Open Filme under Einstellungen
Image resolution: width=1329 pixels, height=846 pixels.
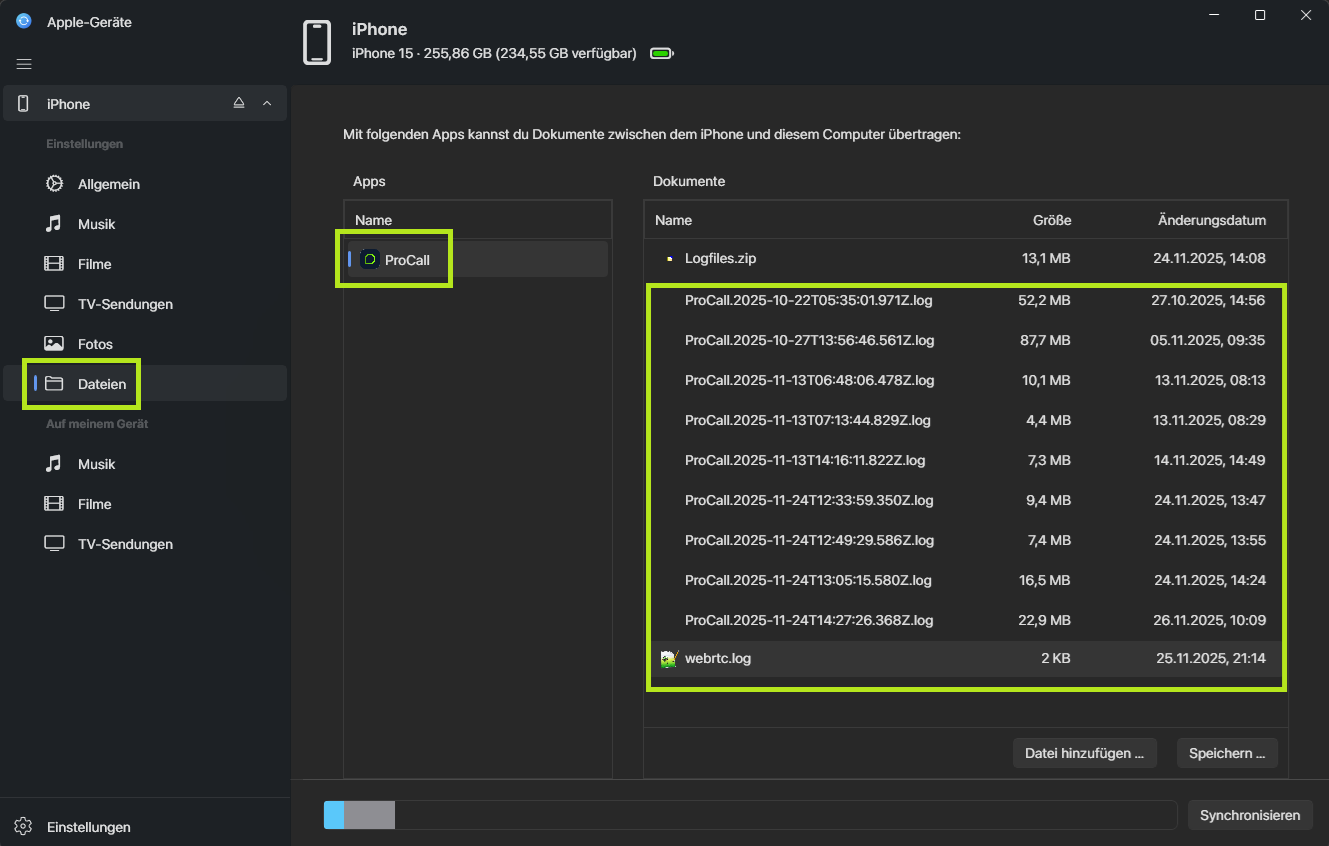tap(94, 264)
